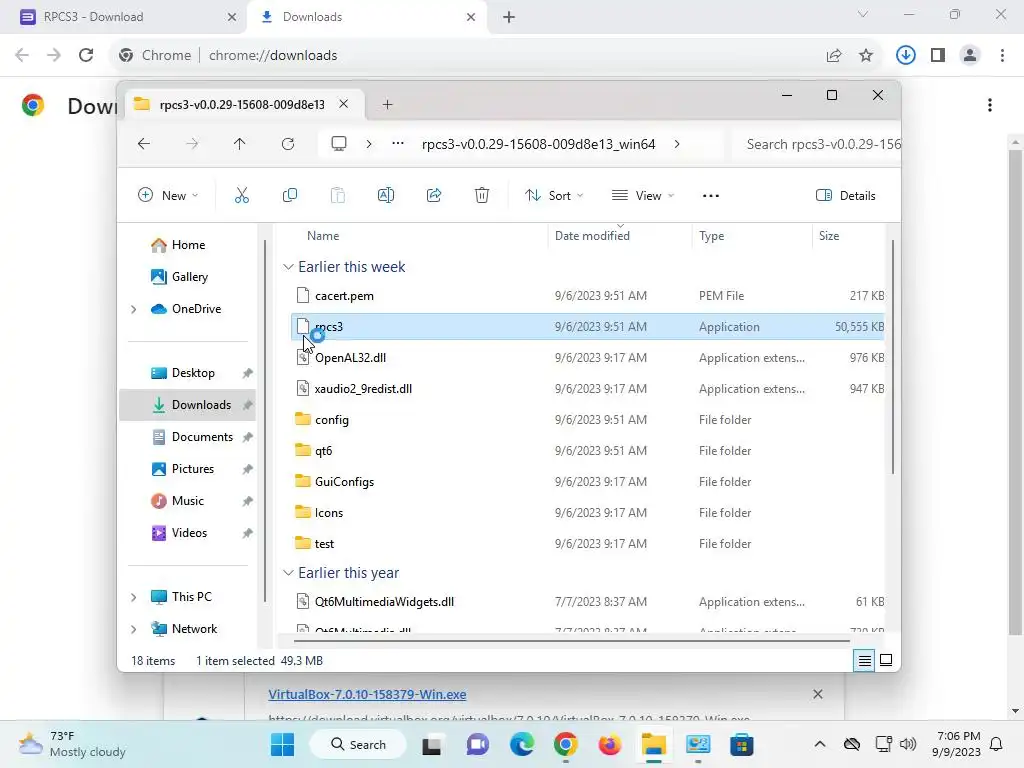The width and height of the screenshot is (1024, 768).
Task: Go to Desktop in navigation pane
Action: pyautogui.click(x=188, y=373)
